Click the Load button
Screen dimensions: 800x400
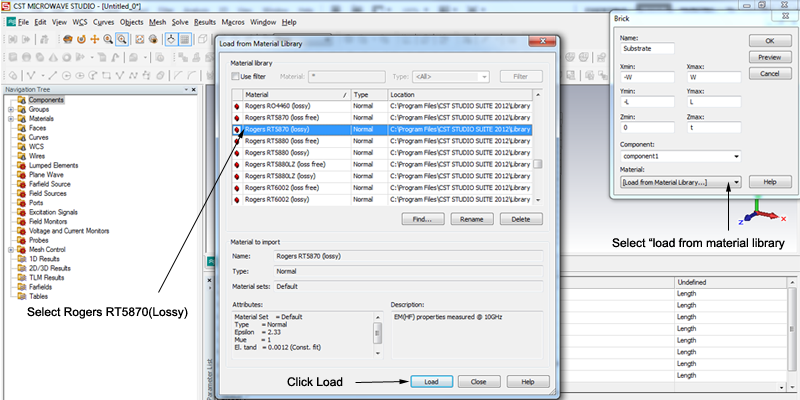click(x=431, y=382)
